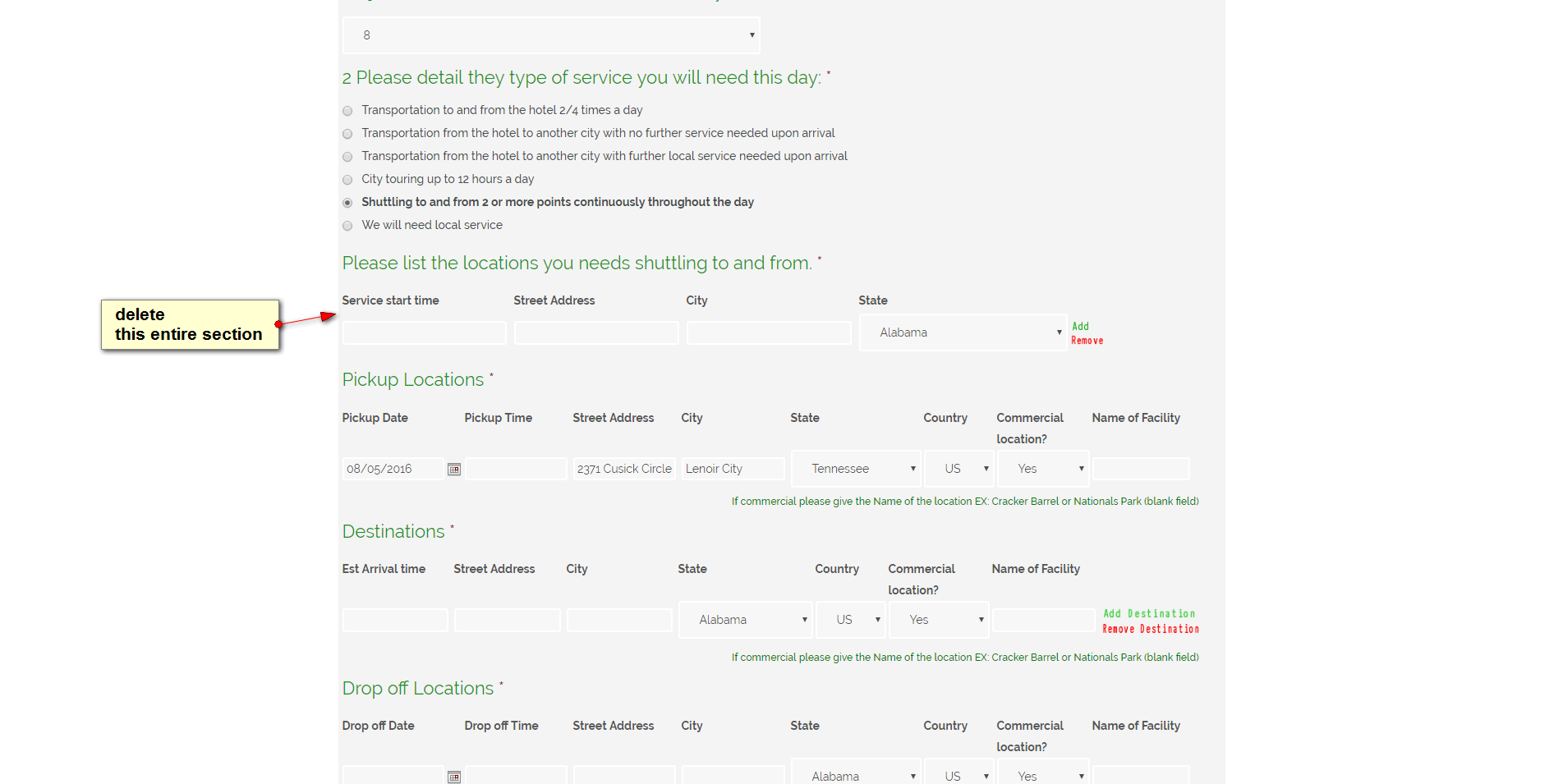Open Destinations Commercial location Yes dropdown
The height and width of the screenshot is (784, 1563).
[939, 620]
